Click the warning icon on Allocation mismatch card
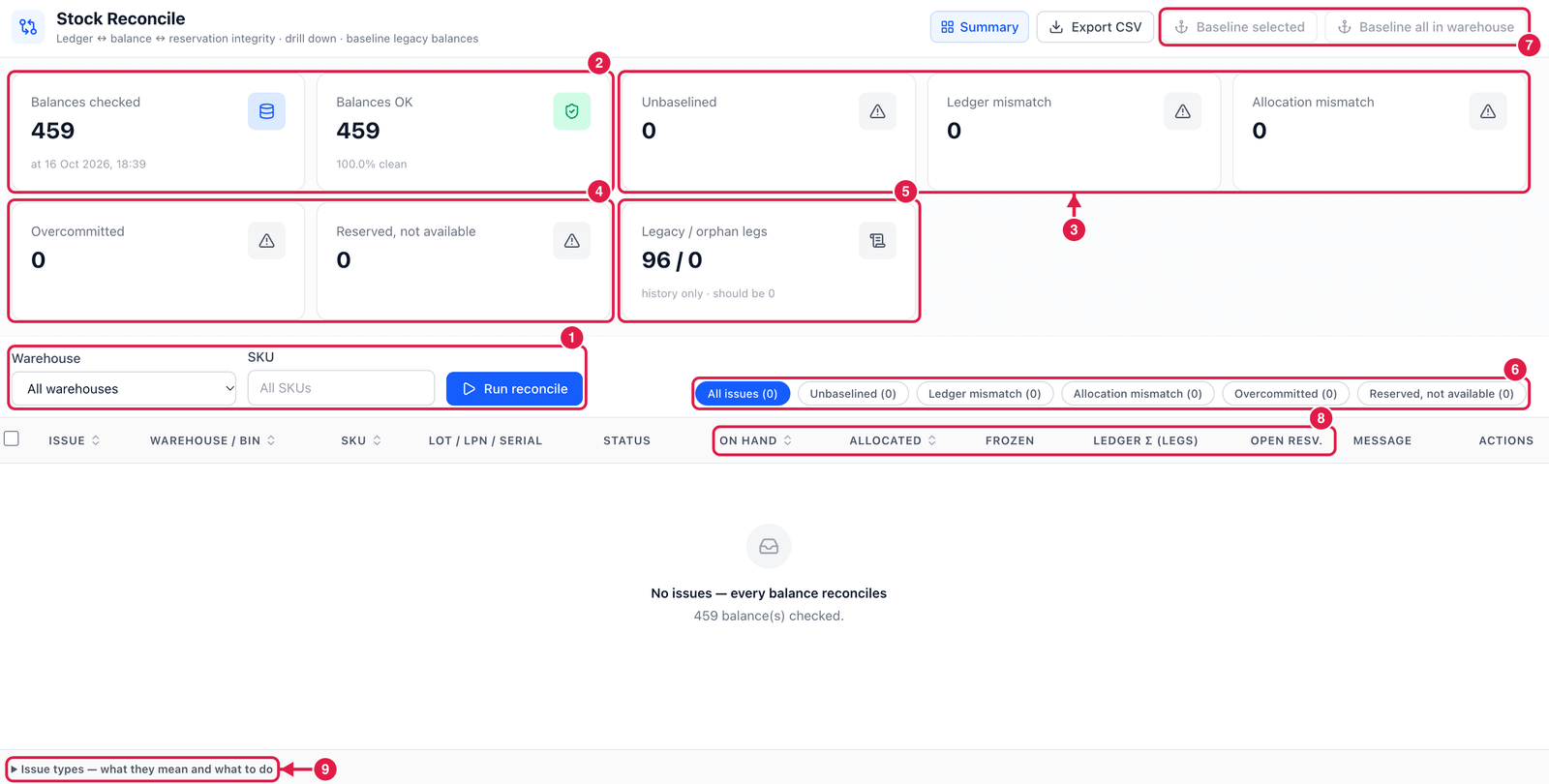 click(x=1488, y=111)
